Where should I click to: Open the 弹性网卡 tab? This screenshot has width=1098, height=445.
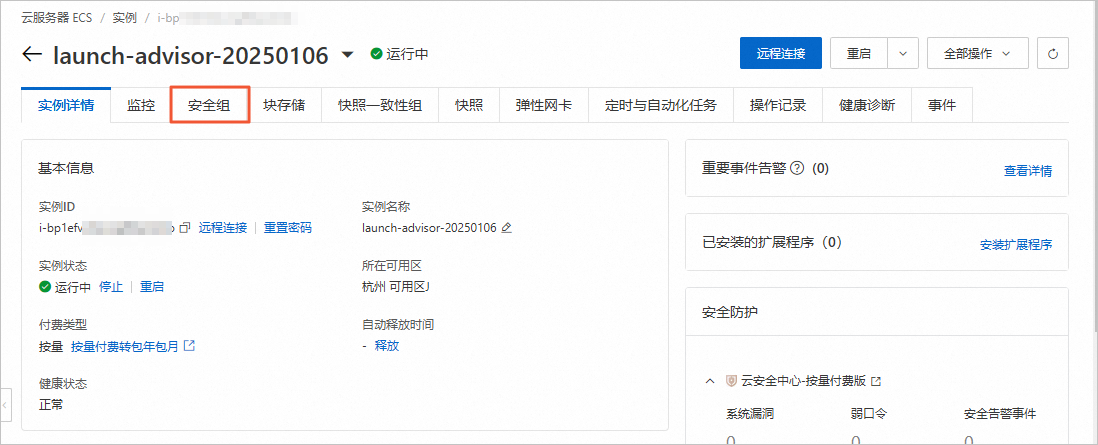coord(543,106)
